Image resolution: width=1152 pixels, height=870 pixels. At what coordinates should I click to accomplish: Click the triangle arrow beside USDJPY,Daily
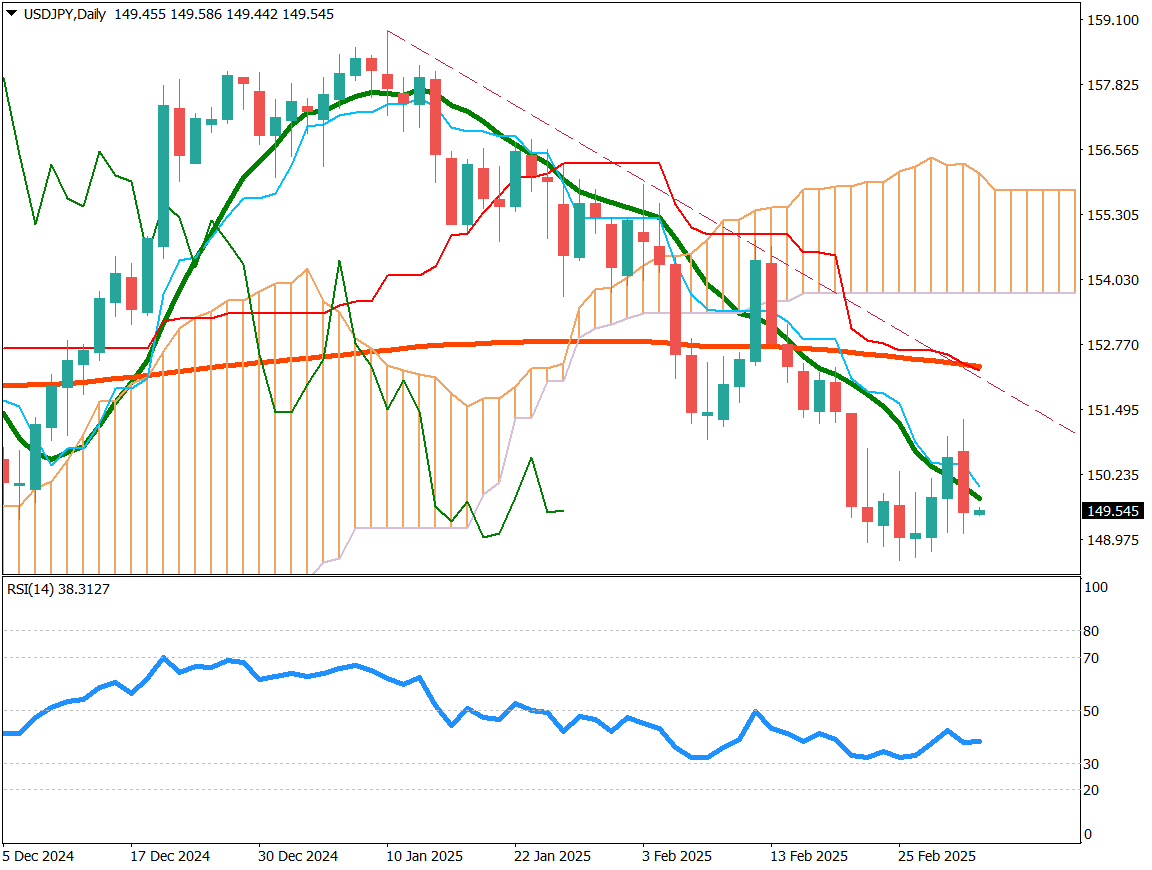pyautogui.click(x=11, y=14)
